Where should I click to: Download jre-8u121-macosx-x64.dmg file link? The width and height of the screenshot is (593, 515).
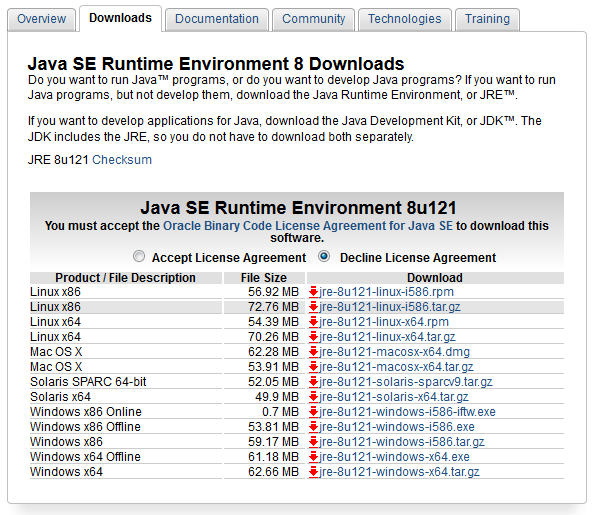pyautogui.click(x=394, y=352)
